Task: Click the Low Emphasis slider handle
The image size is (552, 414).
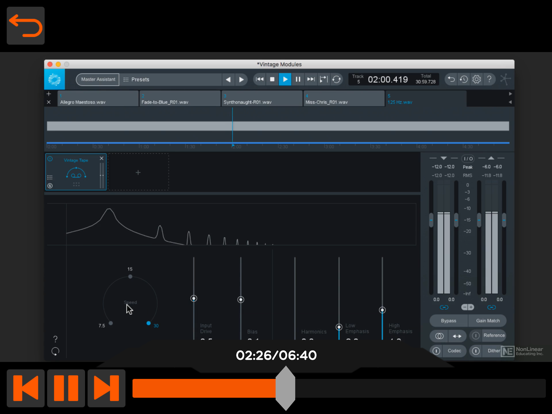Action: 339,327
